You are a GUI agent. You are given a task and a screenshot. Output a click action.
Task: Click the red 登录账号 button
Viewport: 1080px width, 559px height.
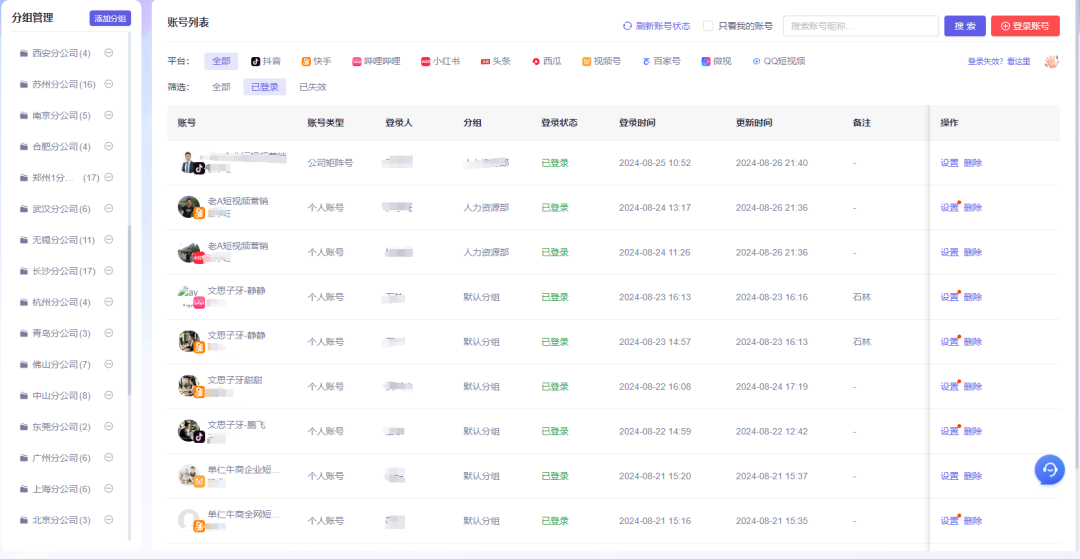[1025, 26]
